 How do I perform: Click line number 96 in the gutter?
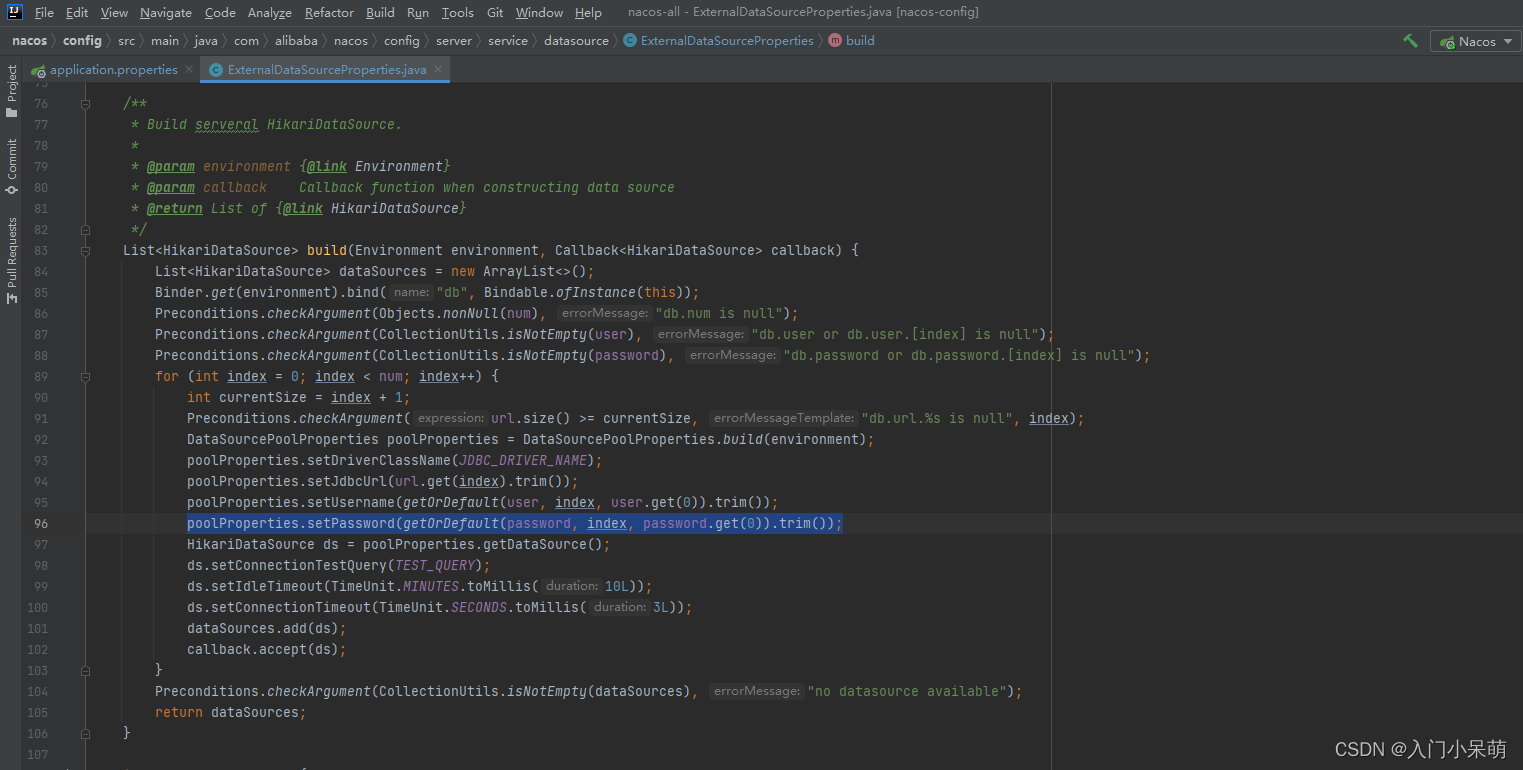point(40,523)
